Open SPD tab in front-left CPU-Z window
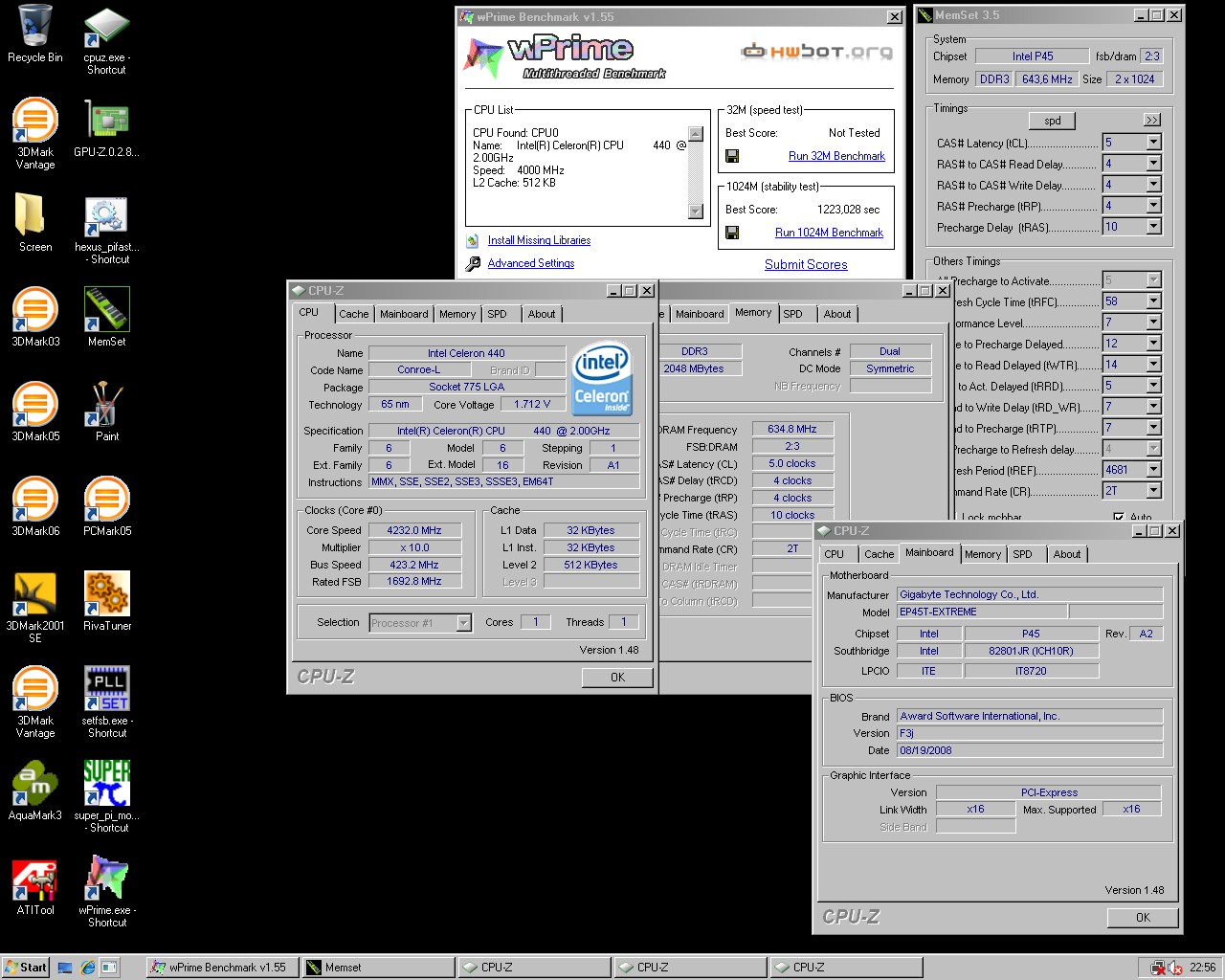The height and width of the screenshot is (980, 1225). (497, 314)
